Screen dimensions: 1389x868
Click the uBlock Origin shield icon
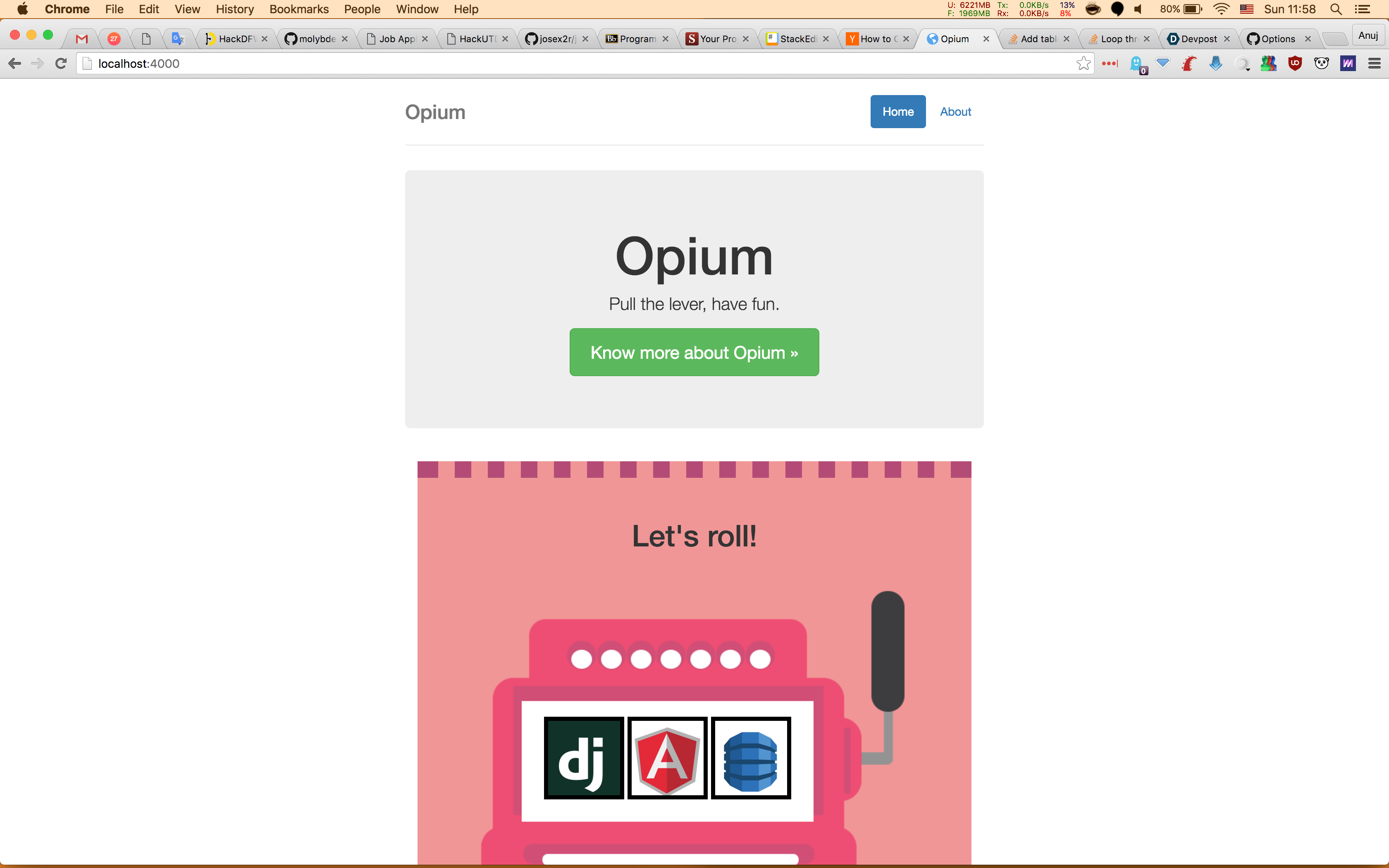point(1295,64)
